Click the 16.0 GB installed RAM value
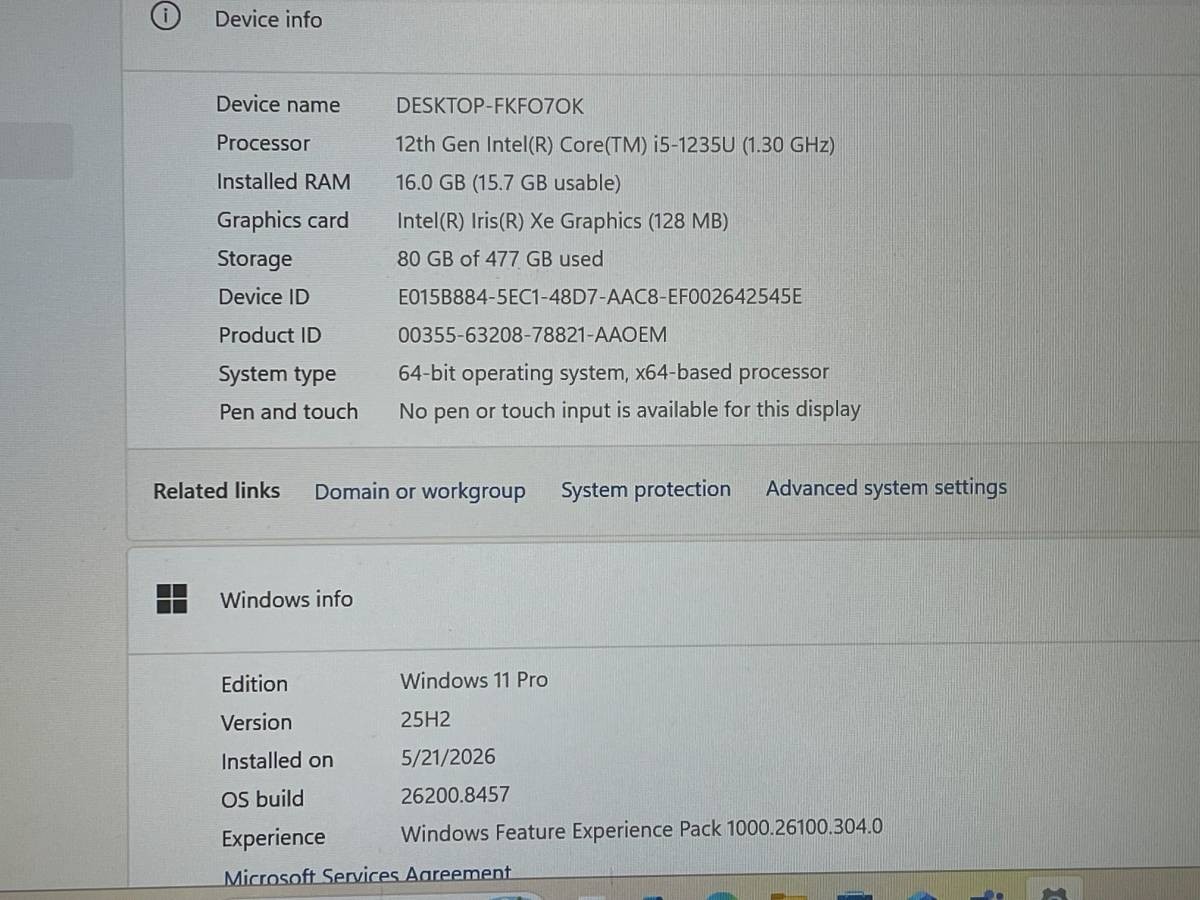Screen dimensions: 1200x900 point(508,183)
